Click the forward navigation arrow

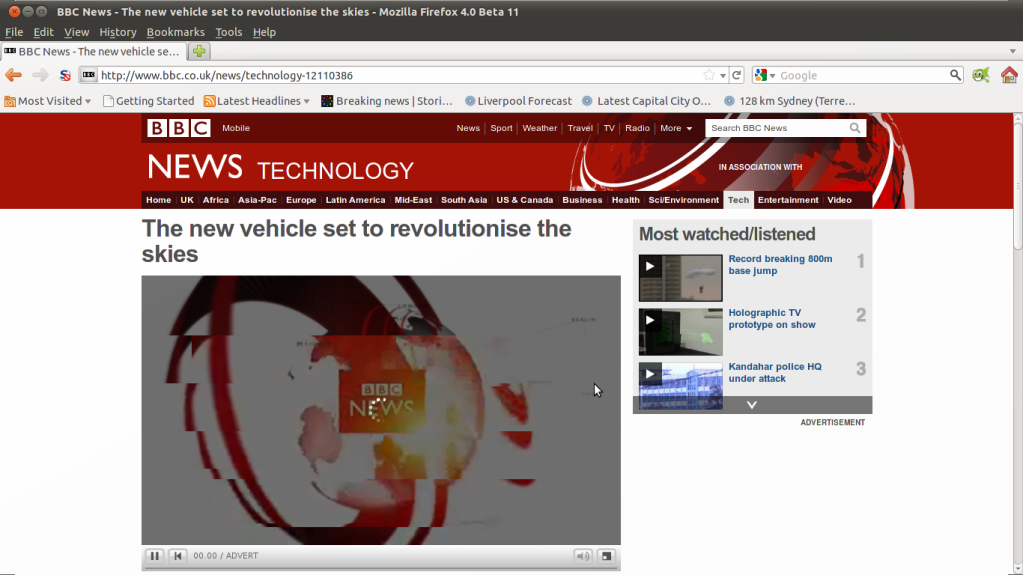click(x=40, y=76)
